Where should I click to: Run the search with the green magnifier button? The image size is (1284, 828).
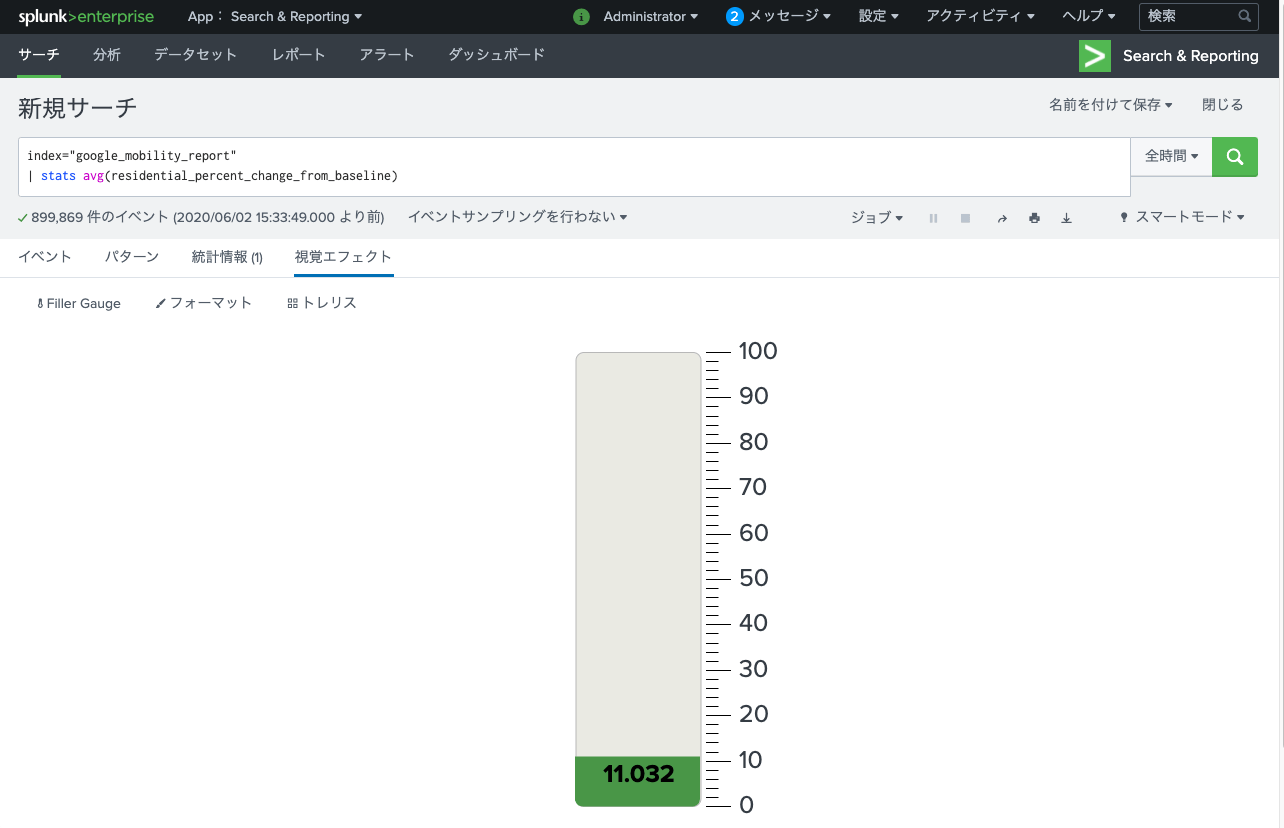coord(1234,157)
